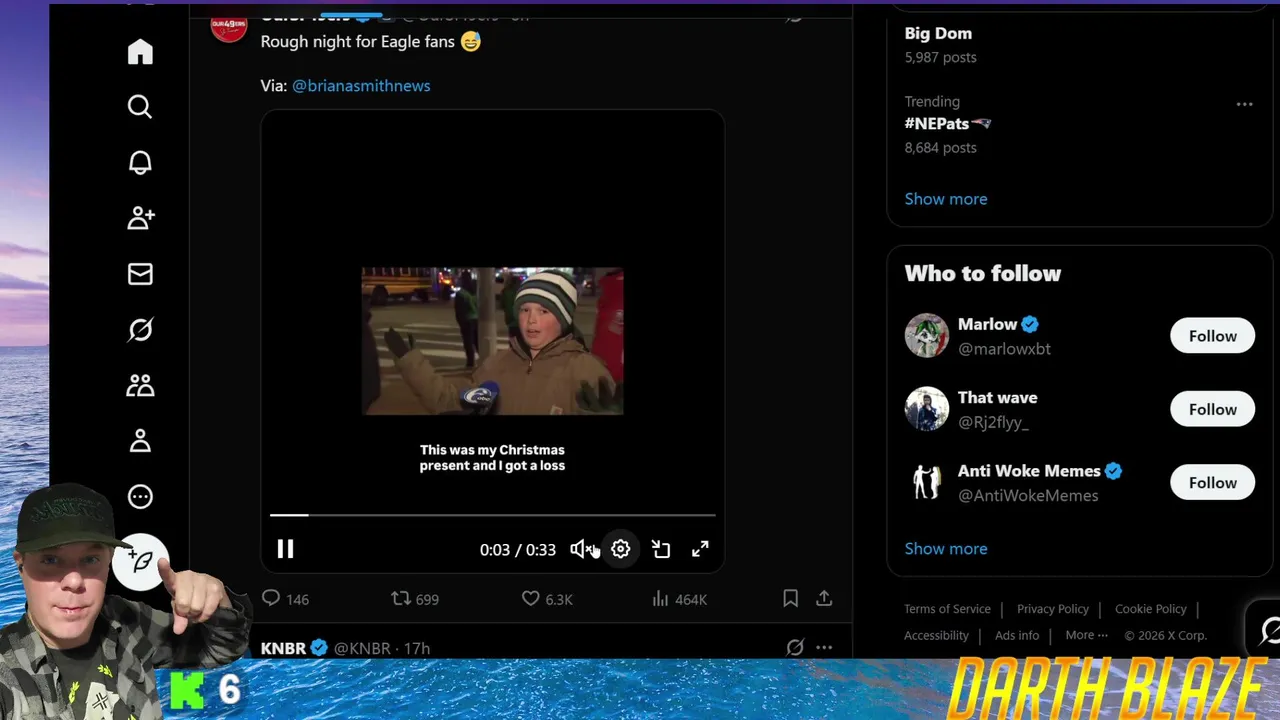
Task: Open @brianasmithnews mention link
Action: coord(361,86)
